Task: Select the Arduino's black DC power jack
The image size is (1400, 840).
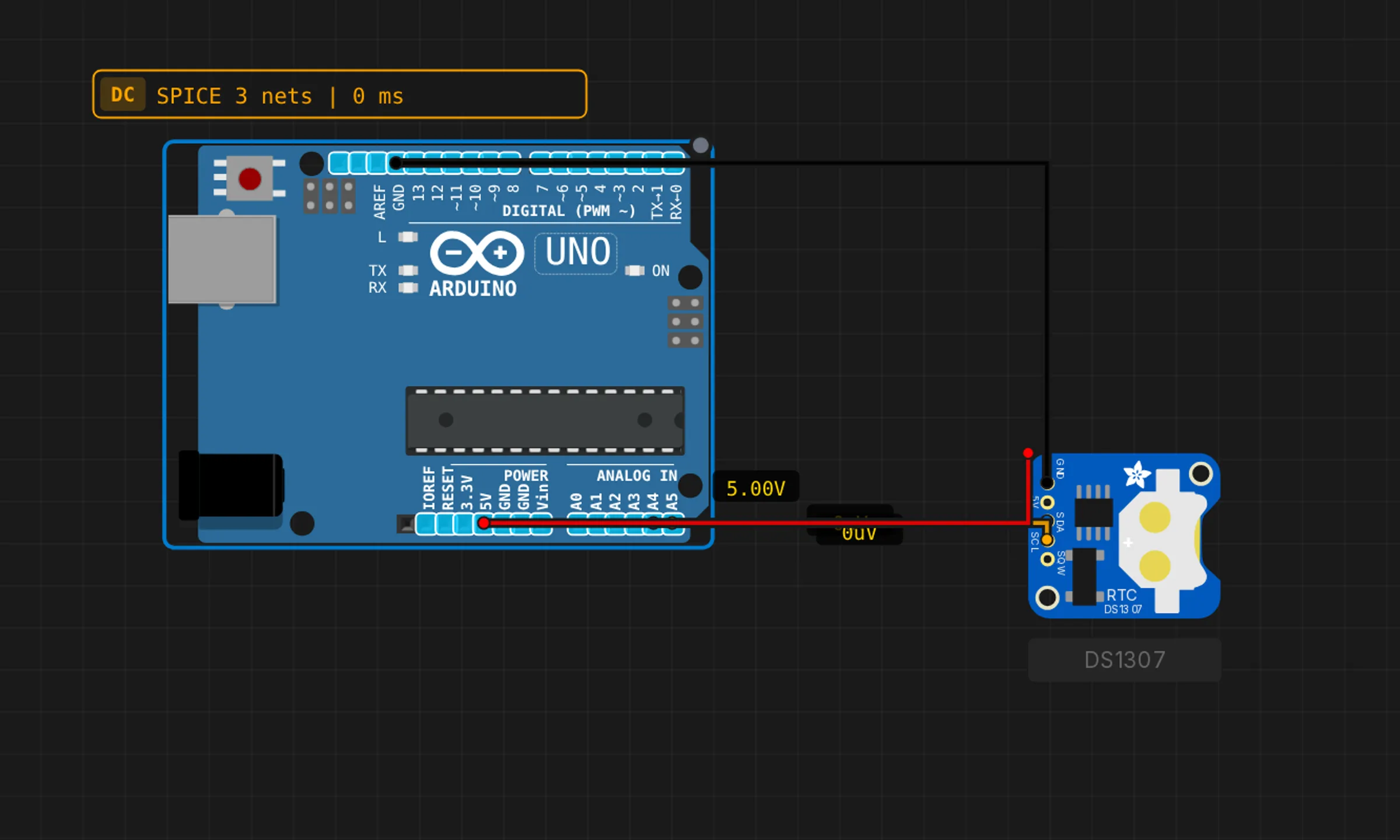Action: (231, 485)
